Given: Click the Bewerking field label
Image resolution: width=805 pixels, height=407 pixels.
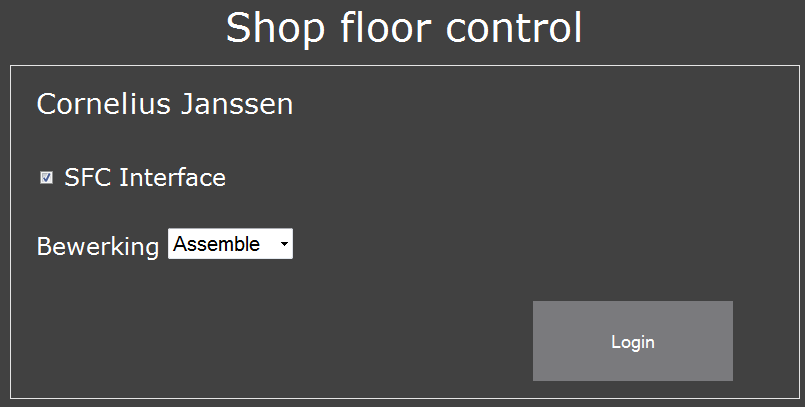Looking at the screenshot, I should pos(97,246).
